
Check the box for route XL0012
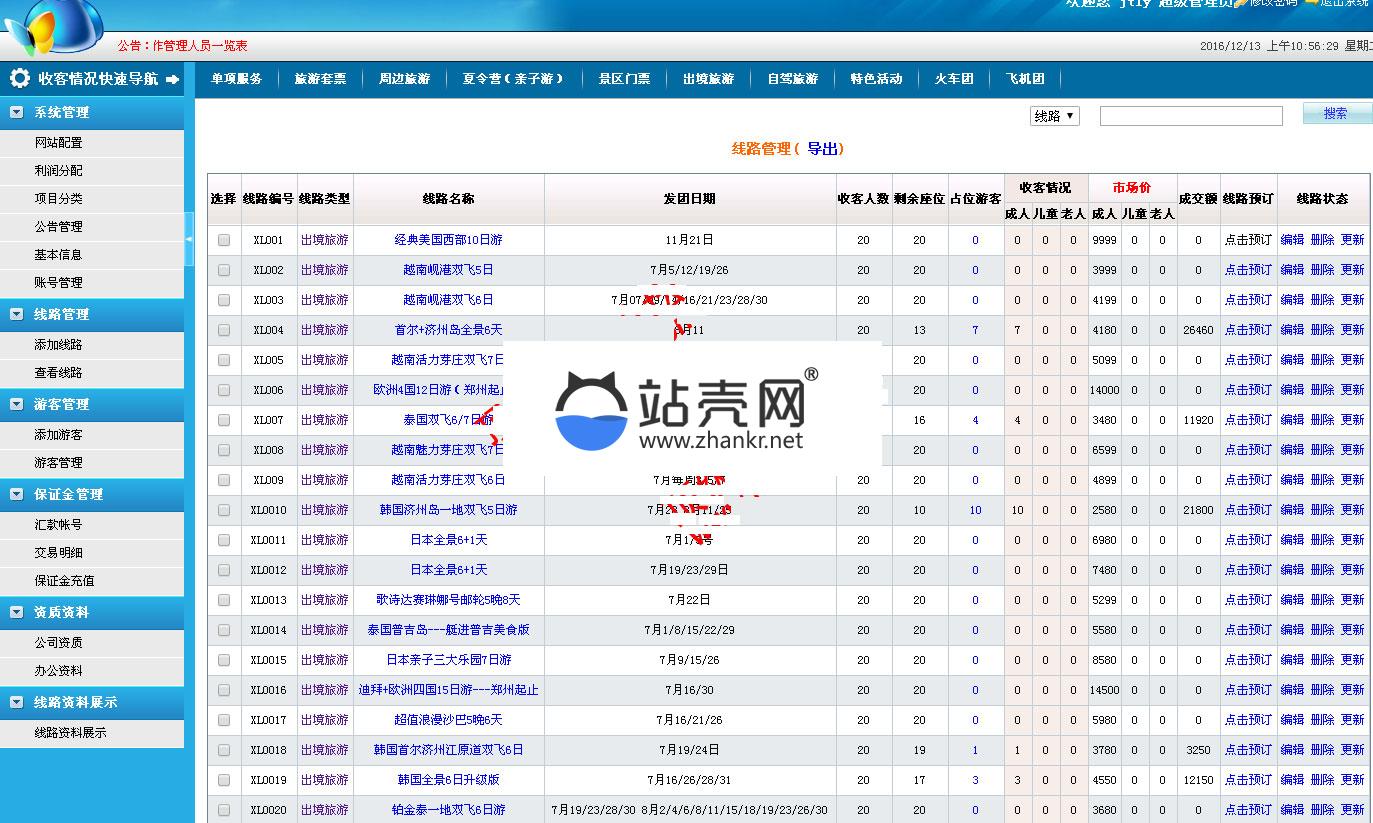[x=224, y=570]
